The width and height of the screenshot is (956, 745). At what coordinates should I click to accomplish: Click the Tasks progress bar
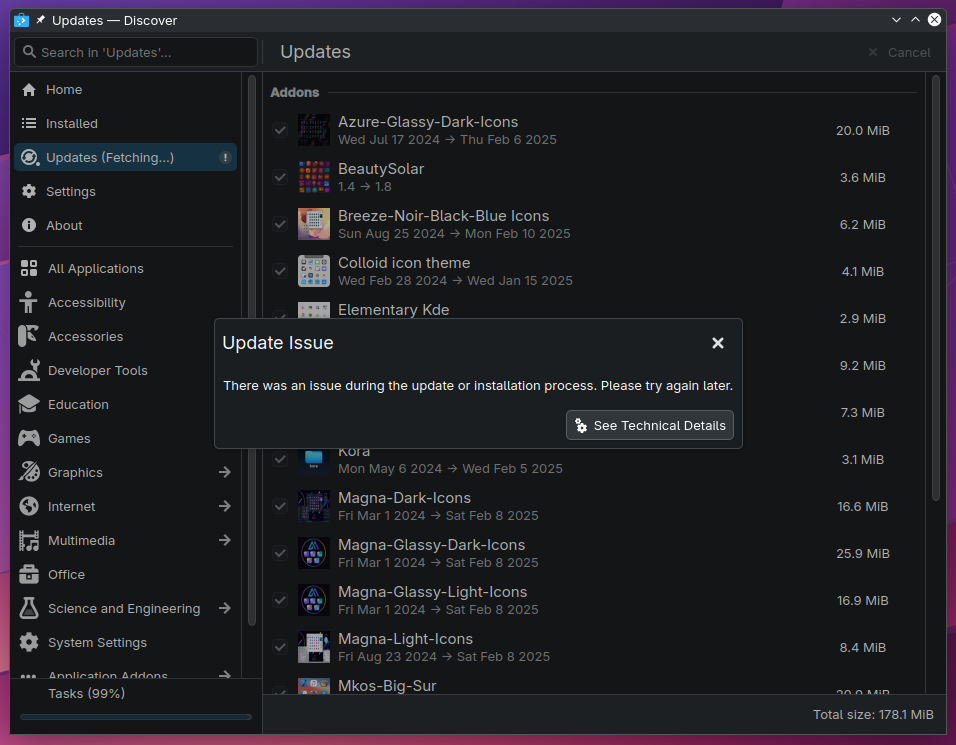click(136, 717)
